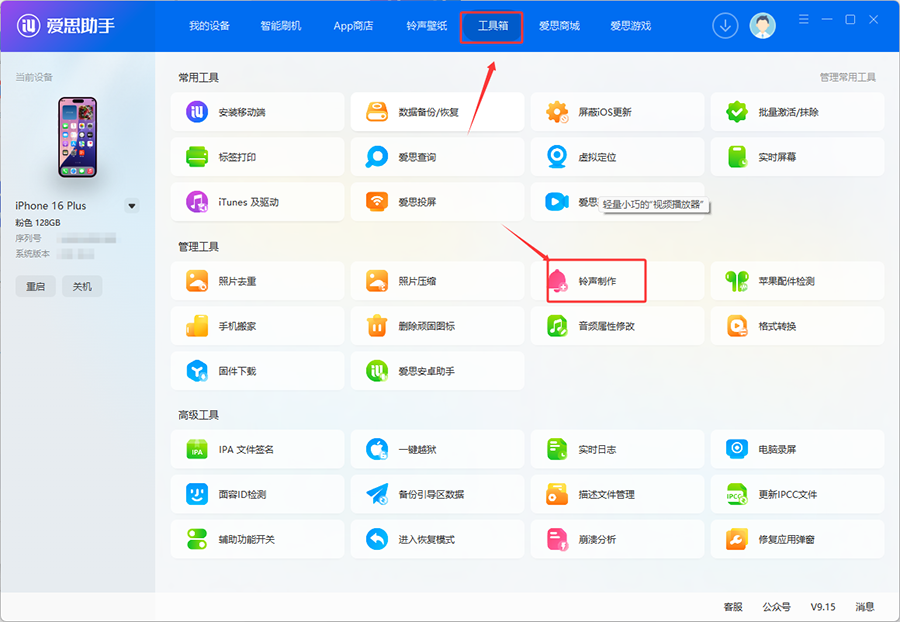900x622 pixels.
Task: Click the 爱思助手 logo
Action: (x=66, y=26)
